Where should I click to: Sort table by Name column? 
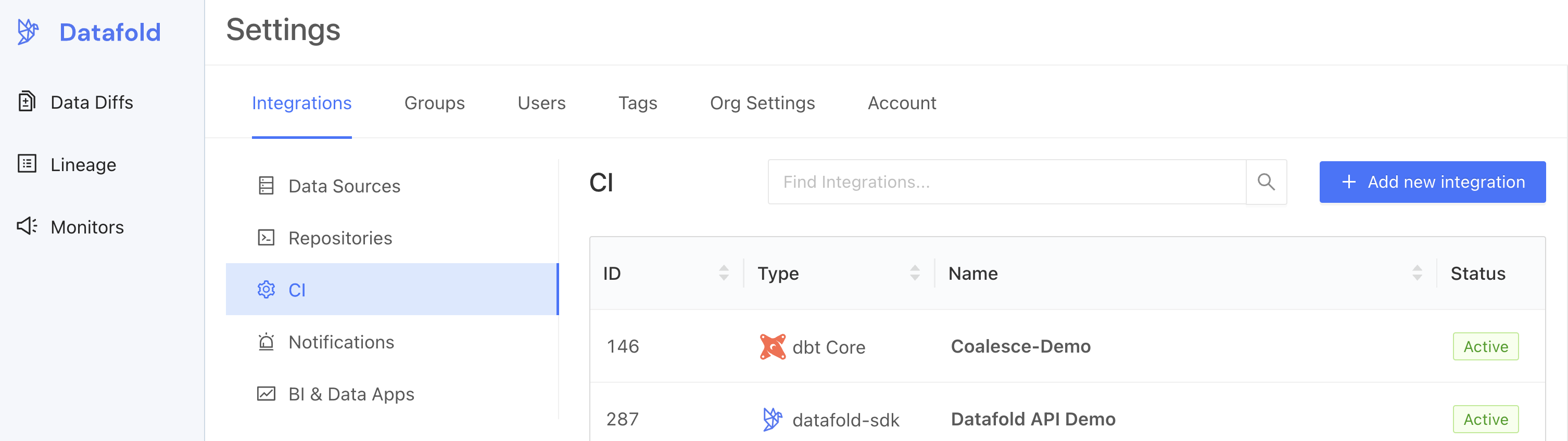(x=1417, y=273)
